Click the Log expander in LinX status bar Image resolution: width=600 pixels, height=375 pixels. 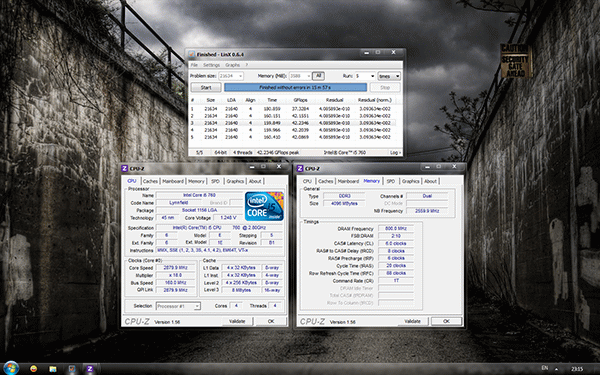click(x=396, y=152)
